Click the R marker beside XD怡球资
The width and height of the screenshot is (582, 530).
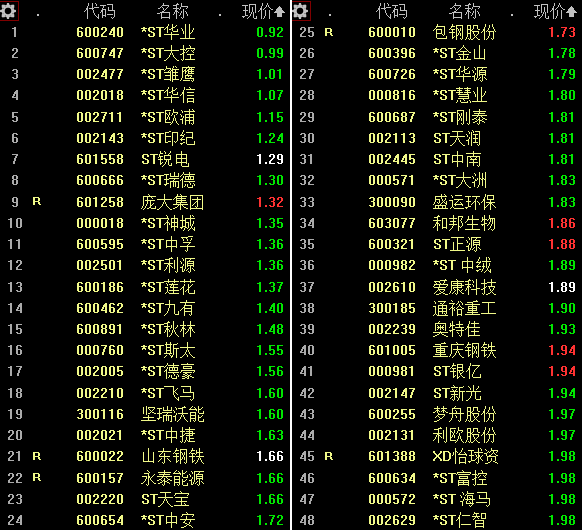329,456
